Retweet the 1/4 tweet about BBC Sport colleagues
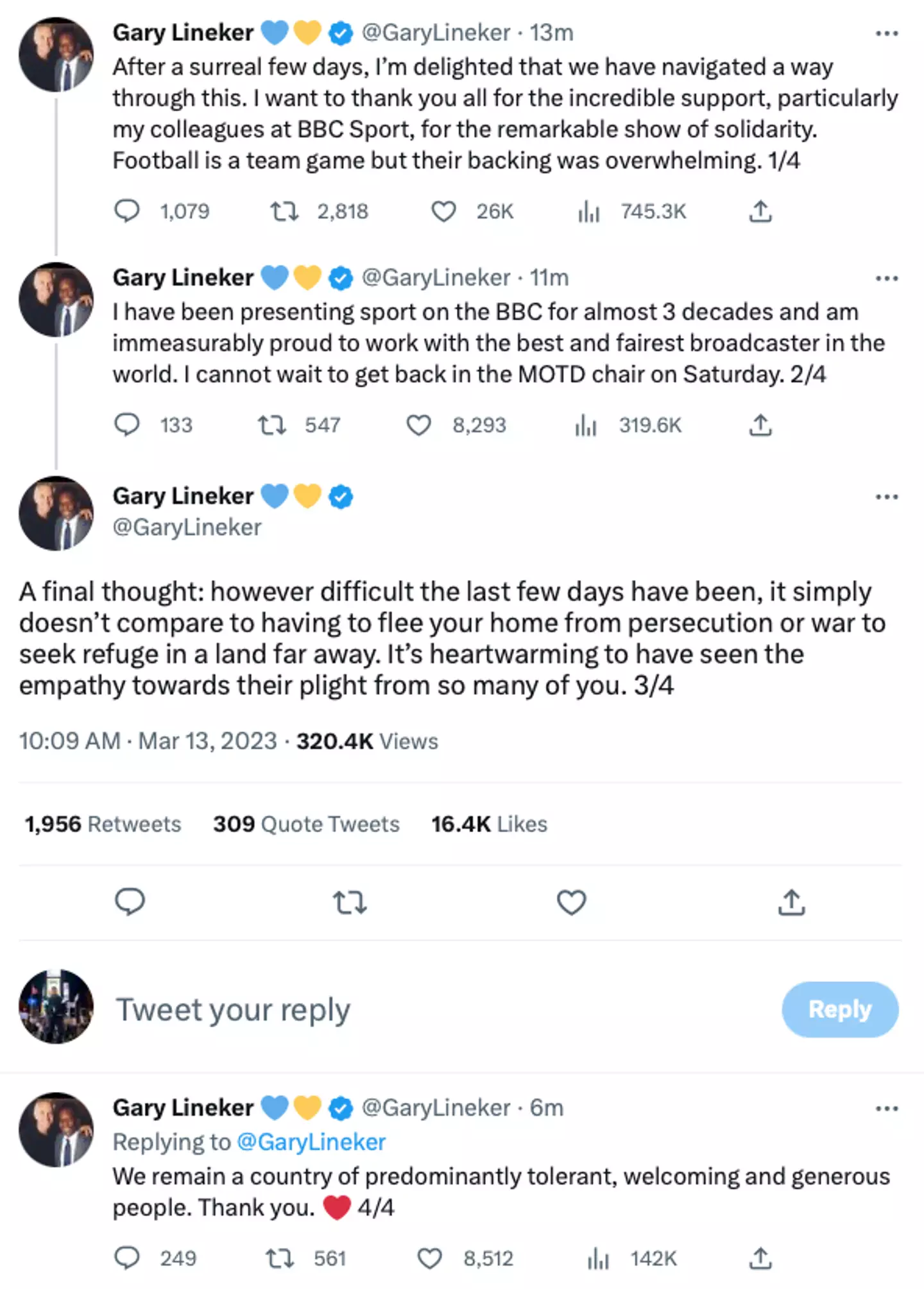Viewport: 924px width, 1289px height. tap(284, 211)
